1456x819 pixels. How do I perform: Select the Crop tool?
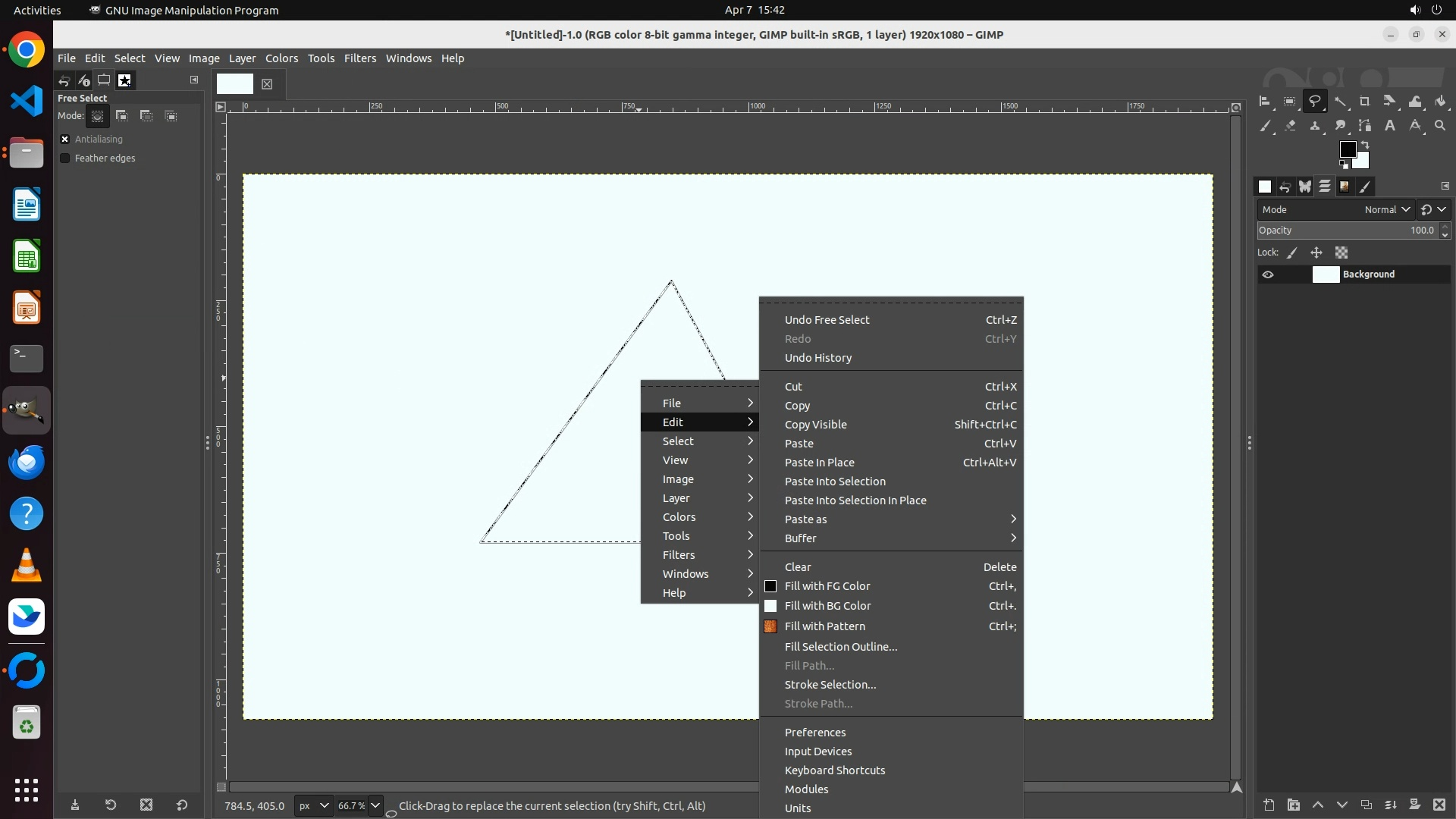1365,102
